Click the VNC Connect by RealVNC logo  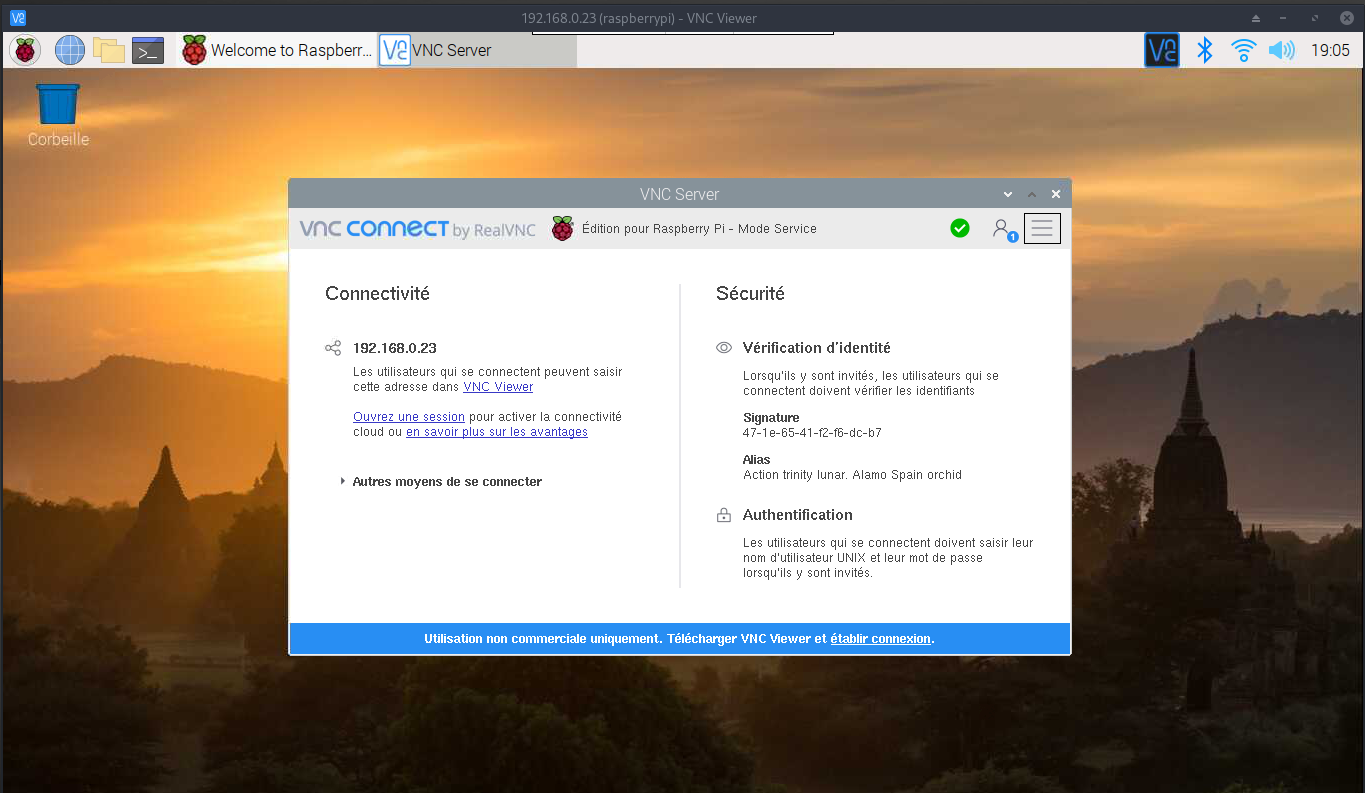pos(418,229)
